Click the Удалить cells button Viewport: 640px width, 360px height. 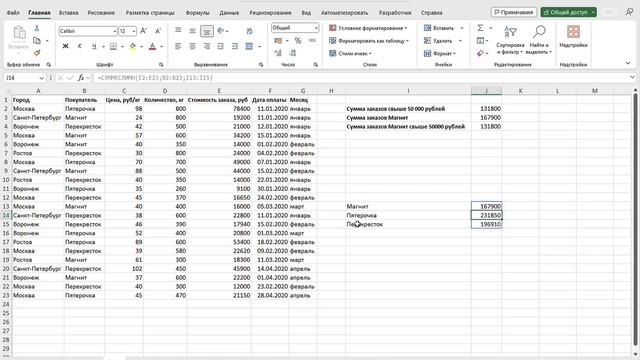click(438, 40)
